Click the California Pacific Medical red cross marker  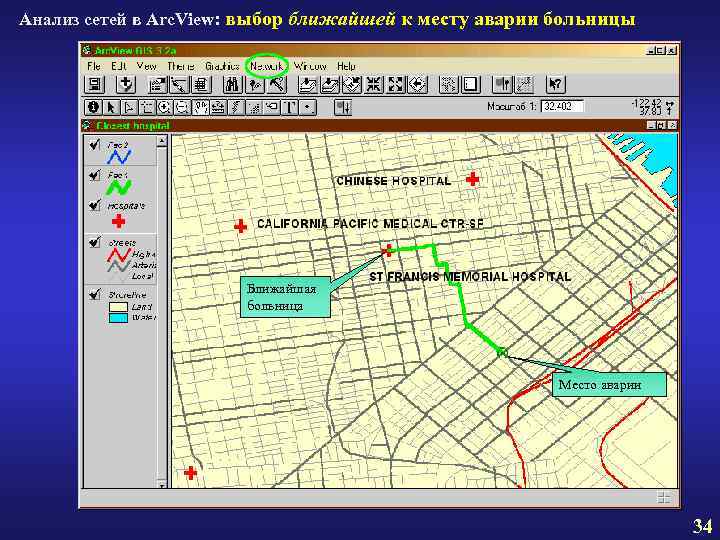pyautogui.click(x=240, y=226)
